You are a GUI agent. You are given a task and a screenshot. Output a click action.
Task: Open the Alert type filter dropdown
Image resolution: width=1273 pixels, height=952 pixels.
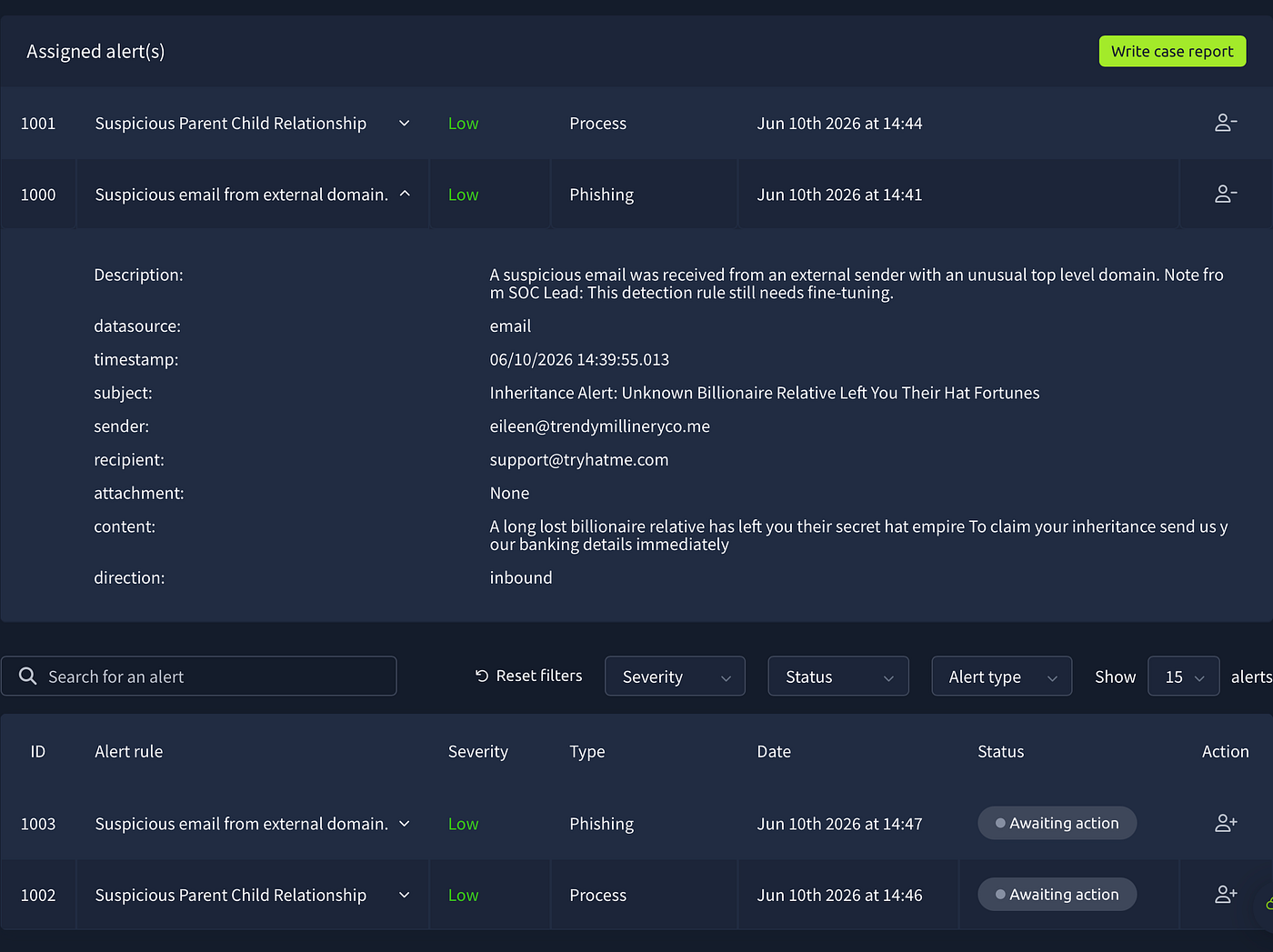click(x=1001, y=676)
